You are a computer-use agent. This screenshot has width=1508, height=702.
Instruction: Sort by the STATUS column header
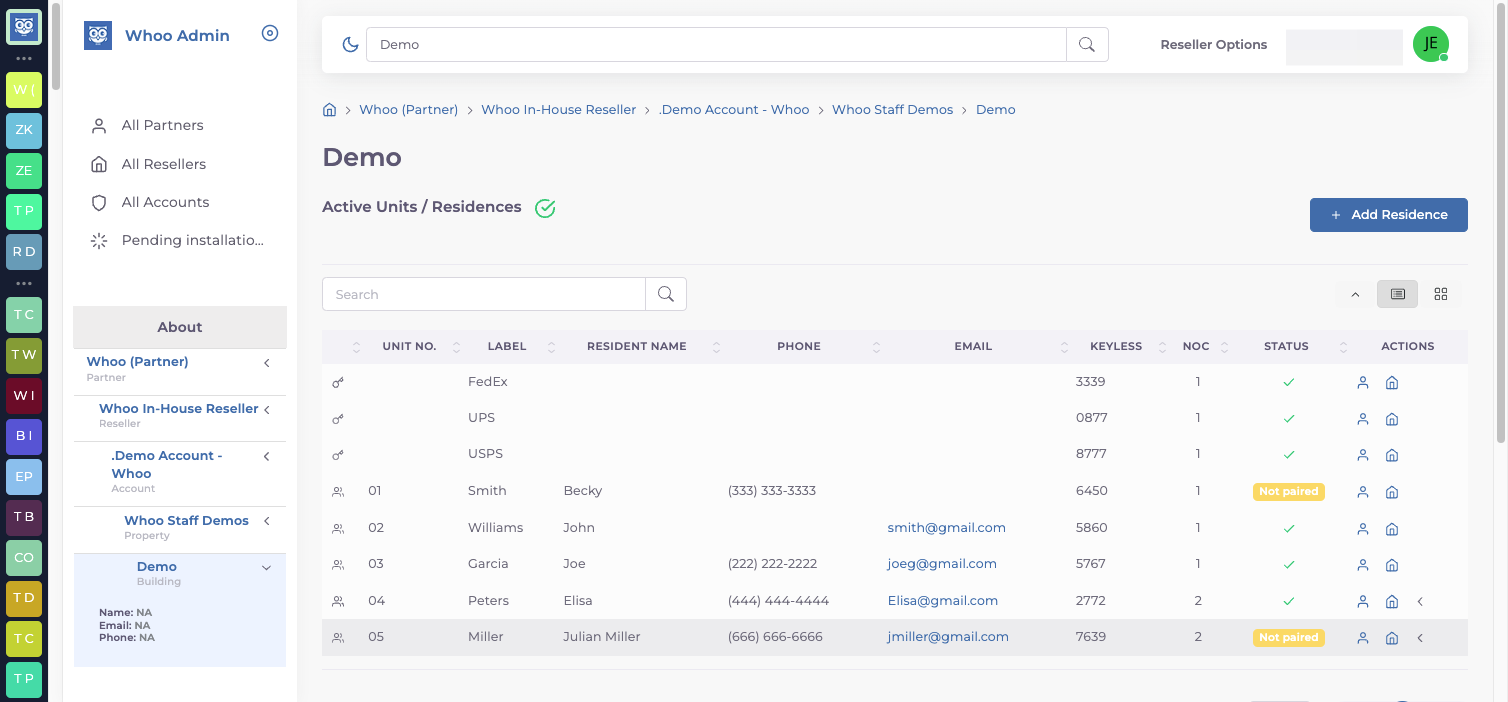[1286, 347]
